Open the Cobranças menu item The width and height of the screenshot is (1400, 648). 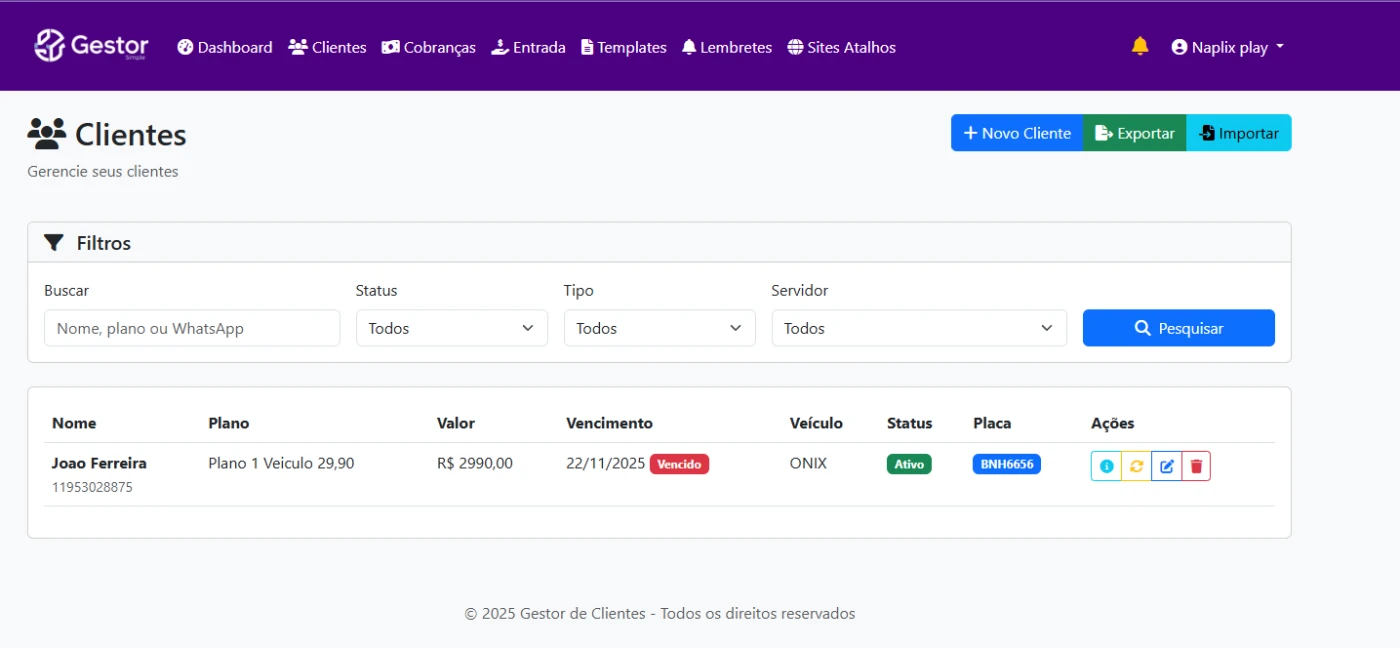coord(428,47)
